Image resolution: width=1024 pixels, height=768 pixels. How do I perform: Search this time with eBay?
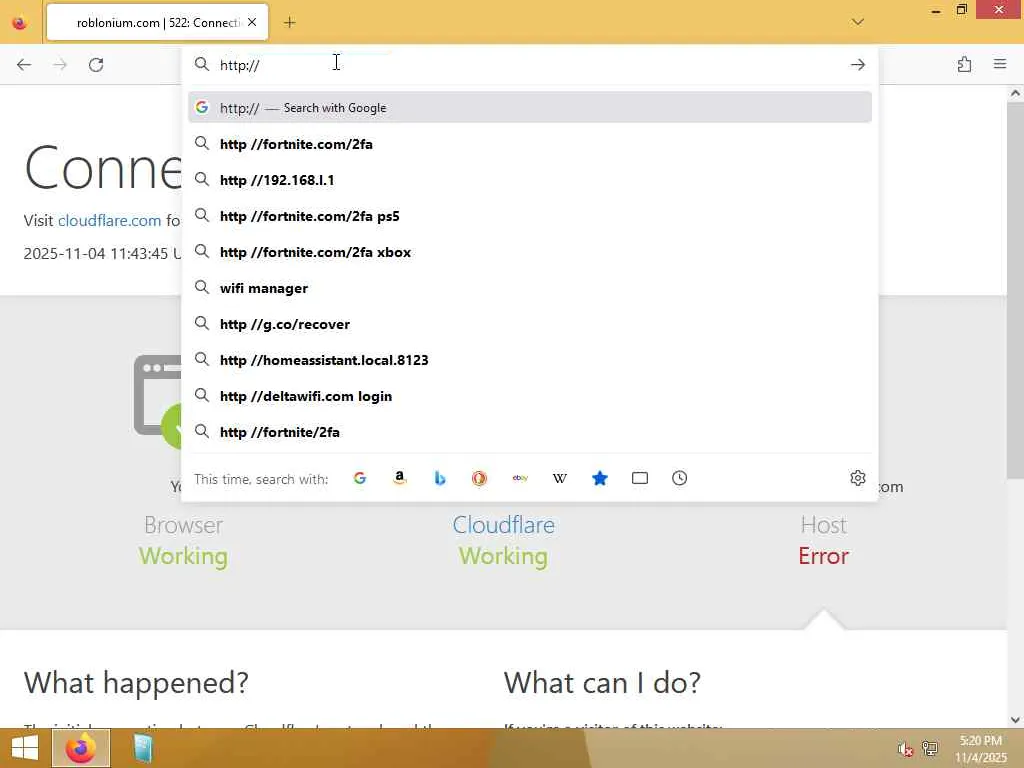pos(520,478)
